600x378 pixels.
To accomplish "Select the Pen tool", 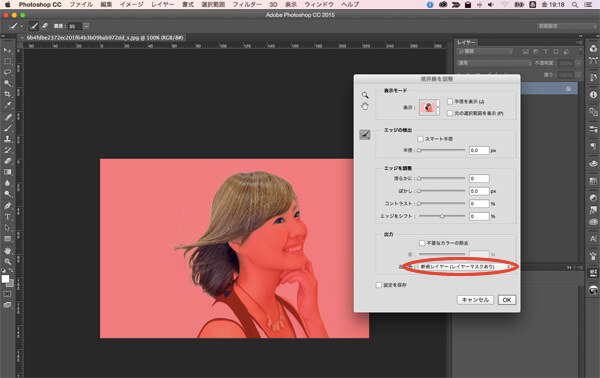I will point(7,206).
